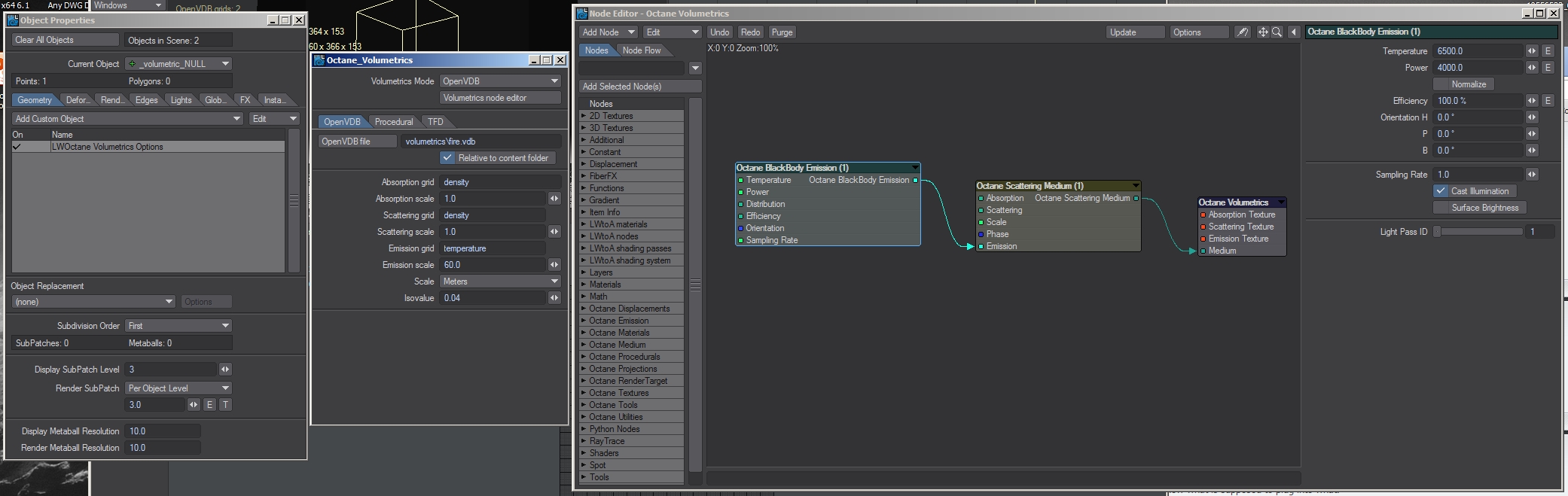Click Display SubPatch Level spinner arrows
1568x496 pixels.
pos(225,370)
